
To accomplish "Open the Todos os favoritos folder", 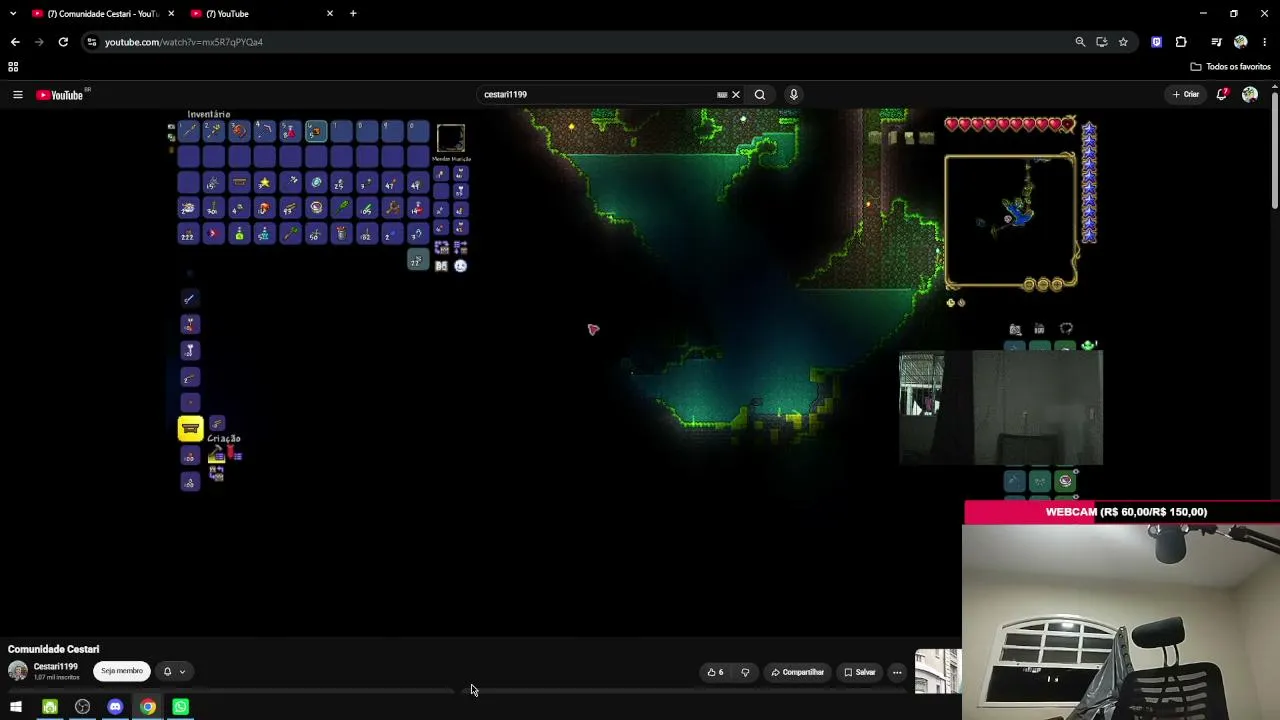I will pyautogui.click(x=1230, y=67).
